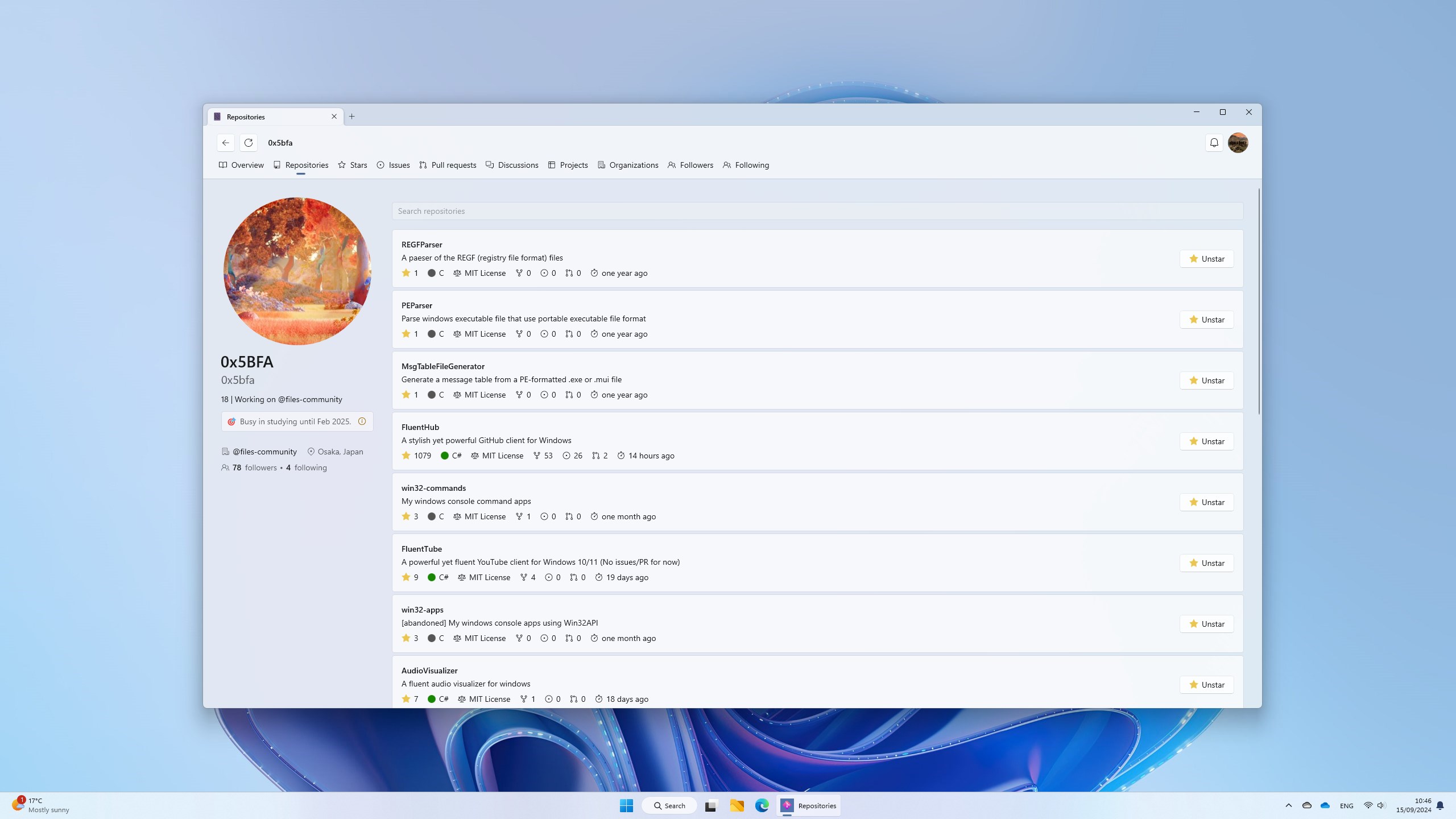Click the Search repositories field
This screenshot has height=819, width=1456.
[x=817, y=211]
